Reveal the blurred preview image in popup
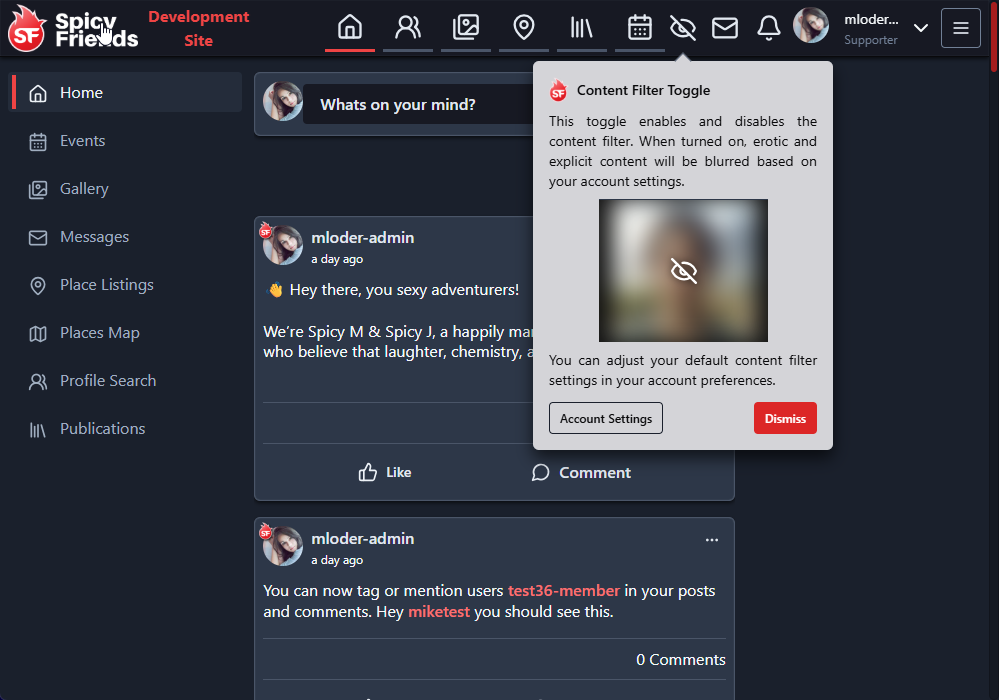The image size is (999, 700). point(683,271)
